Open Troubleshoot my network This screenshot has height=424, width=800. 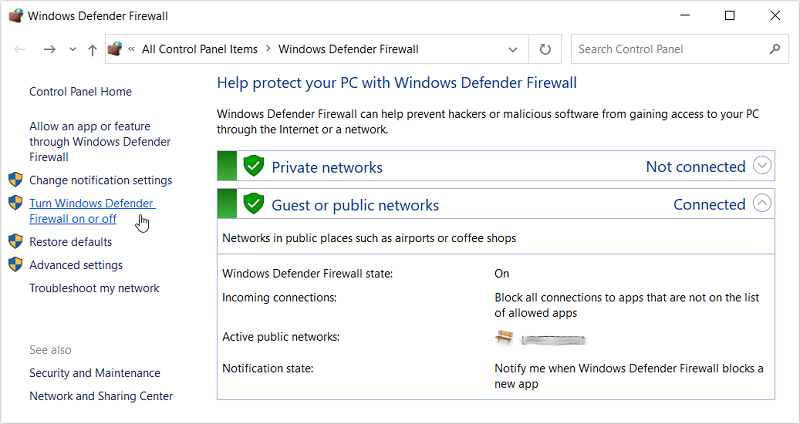(94, 288)
